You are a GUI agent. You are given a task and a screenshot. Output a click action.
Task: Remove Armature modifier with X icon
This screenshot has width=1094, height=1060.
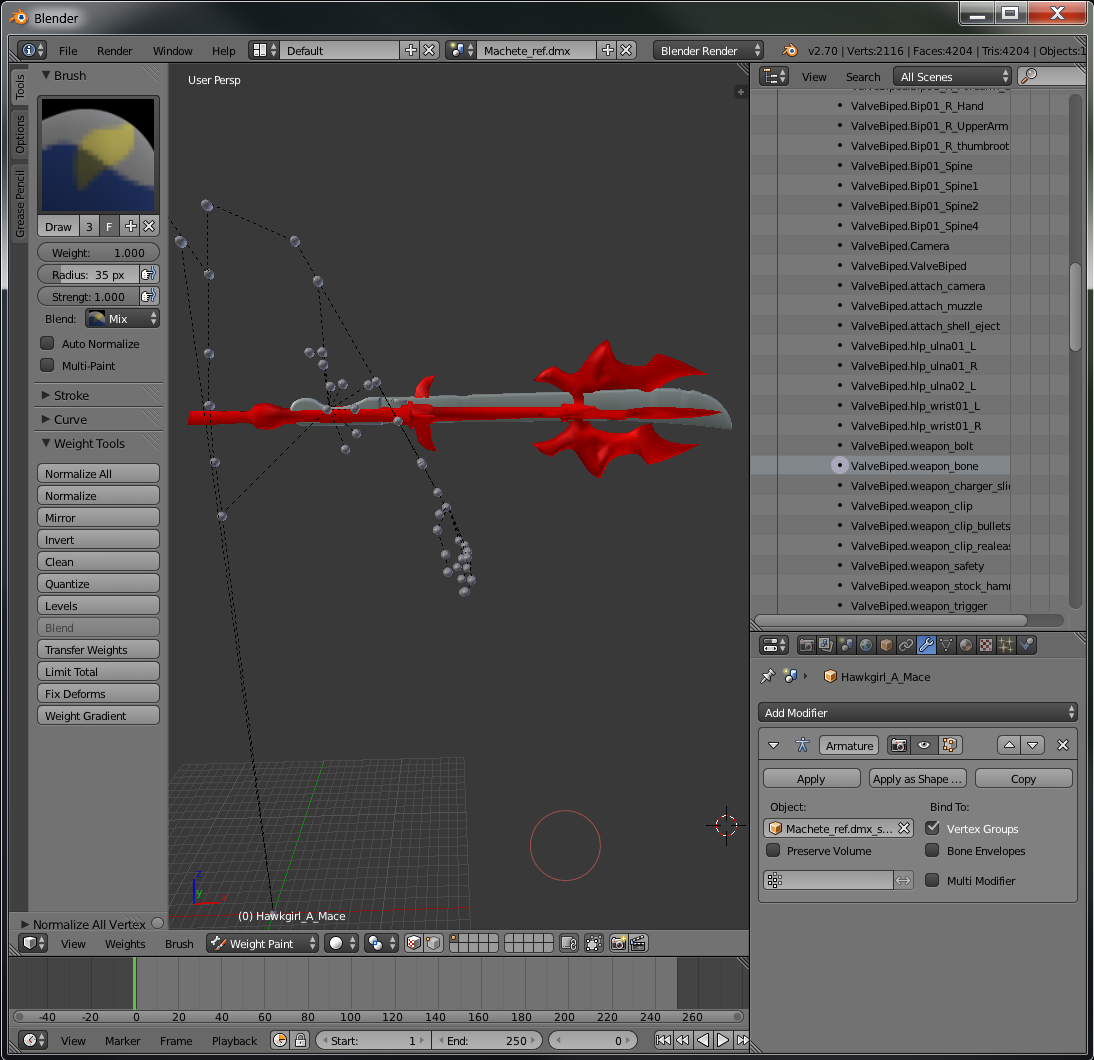(x=1063, y=745)
